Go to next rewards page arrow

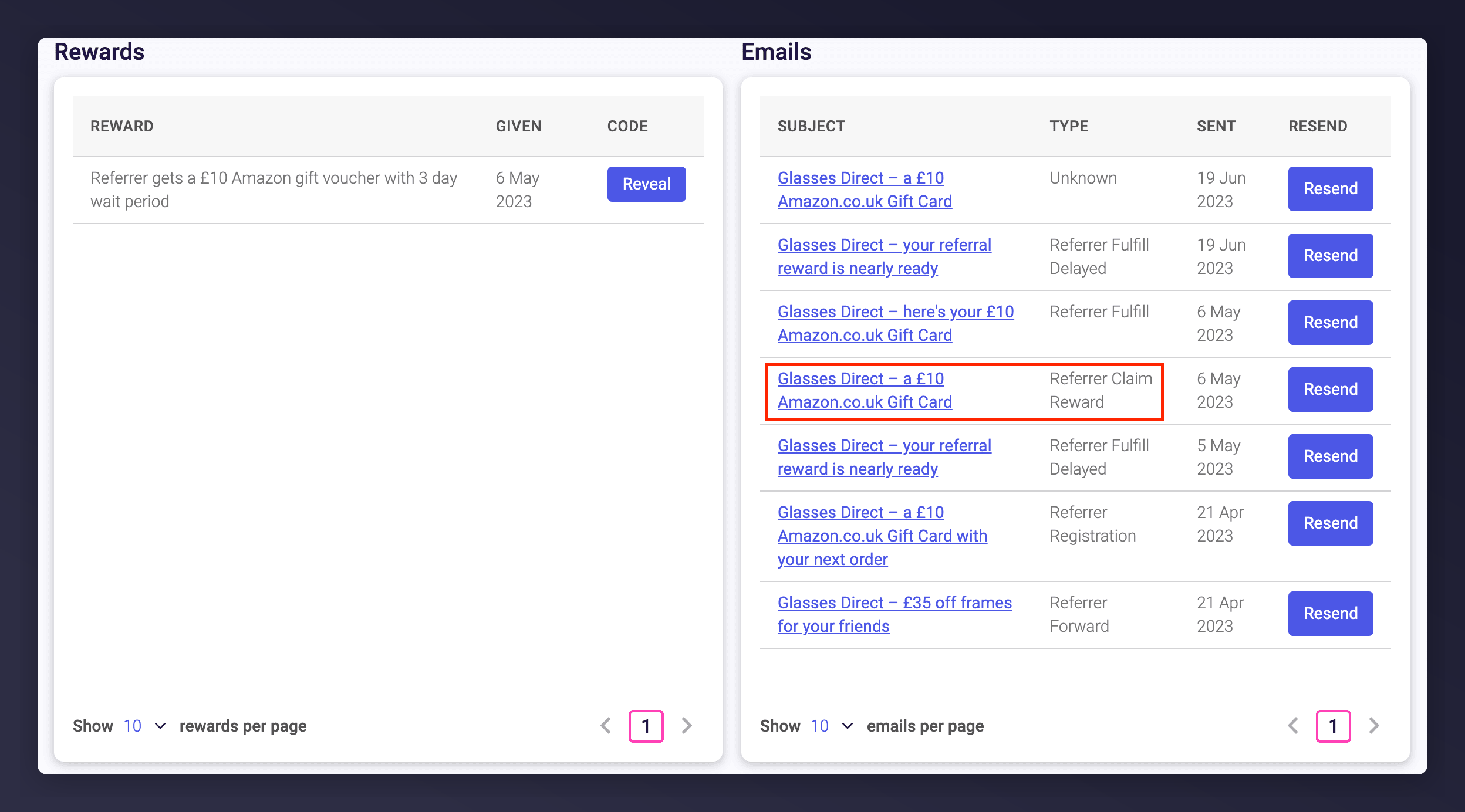point(686,726)
